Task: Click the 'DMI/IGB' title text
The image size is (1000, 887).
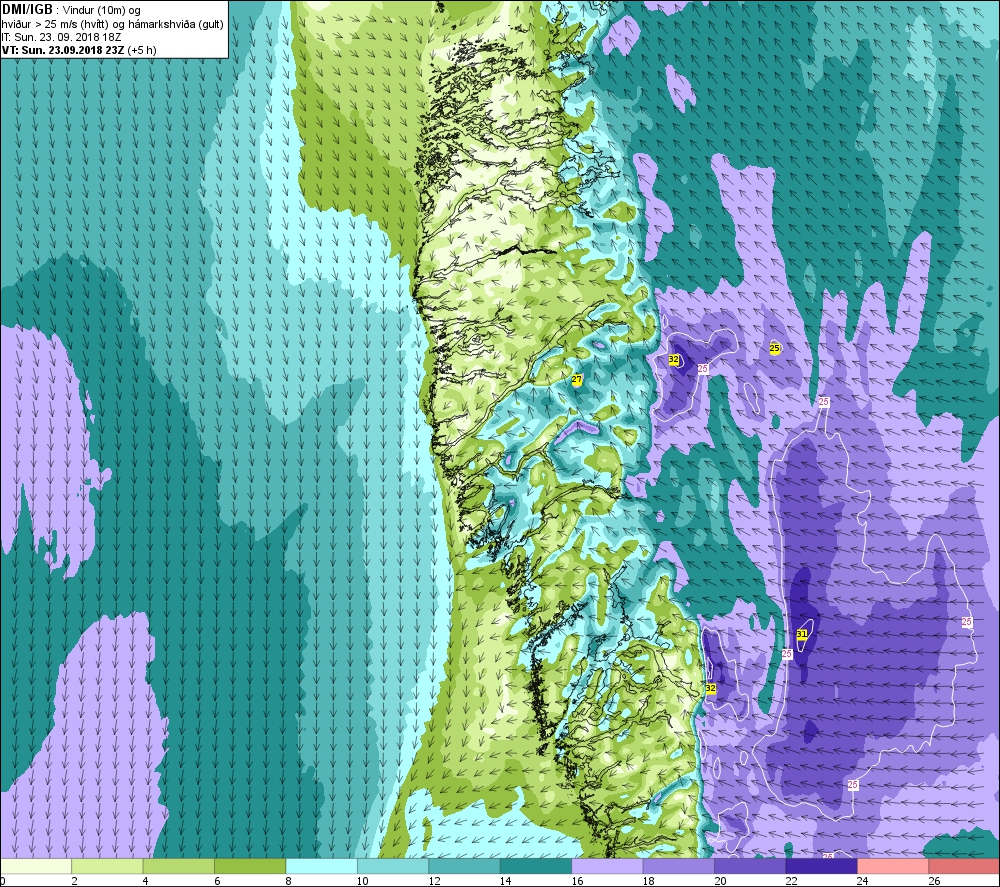Action: (x=27, y=10)
